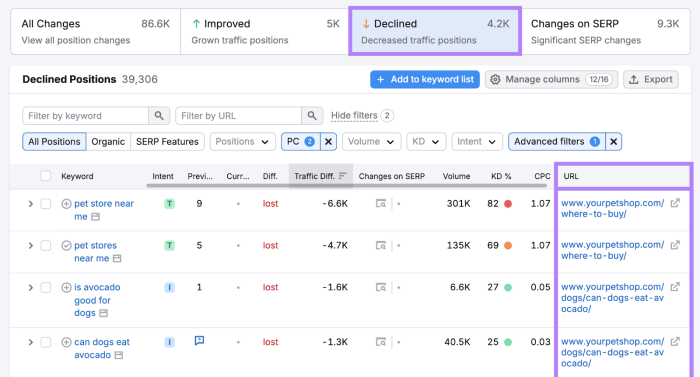The height and width of the screenshot is (377, 700).
Task: Expand the pet store near me row
Action: [30, 204]
